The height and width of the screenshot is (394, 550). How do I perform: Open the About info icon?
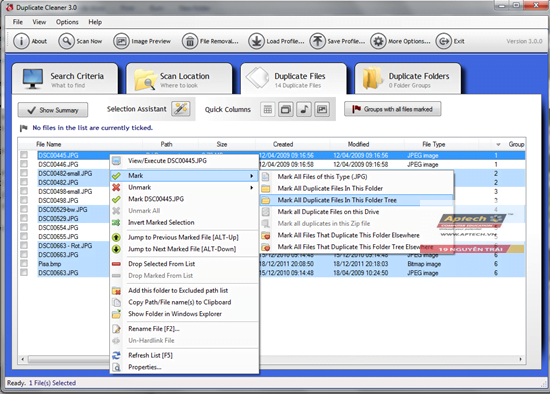click(x=21, y=41)
